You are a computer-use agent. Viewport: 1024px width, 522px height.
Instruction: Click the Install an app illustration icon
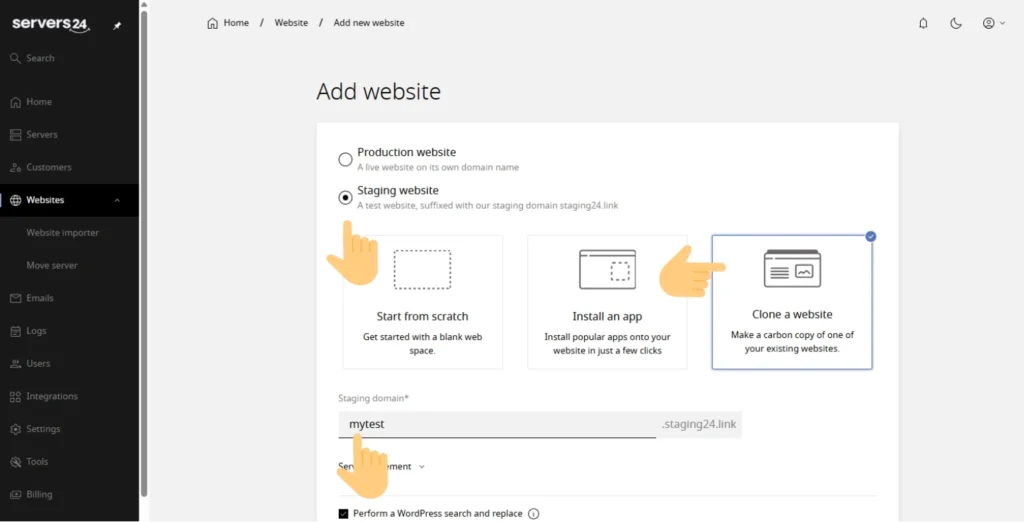[x=607, y=269]
